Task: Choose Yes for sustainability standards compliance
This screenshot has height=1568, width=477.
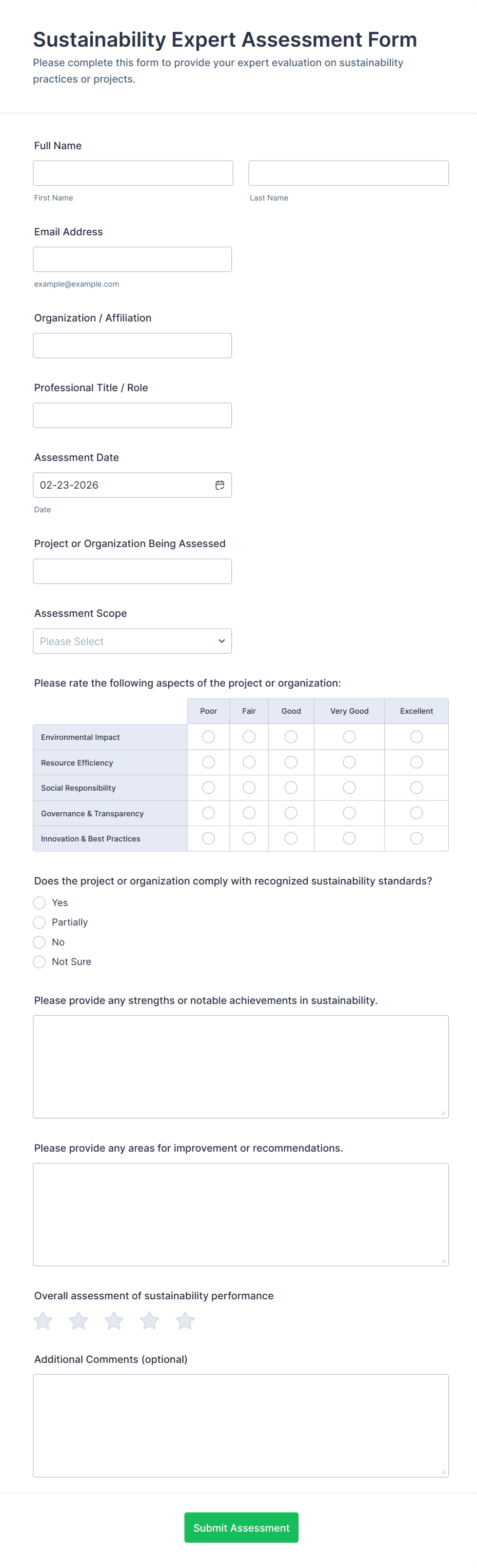Action: pyautogui.click(x=39, y=902)
